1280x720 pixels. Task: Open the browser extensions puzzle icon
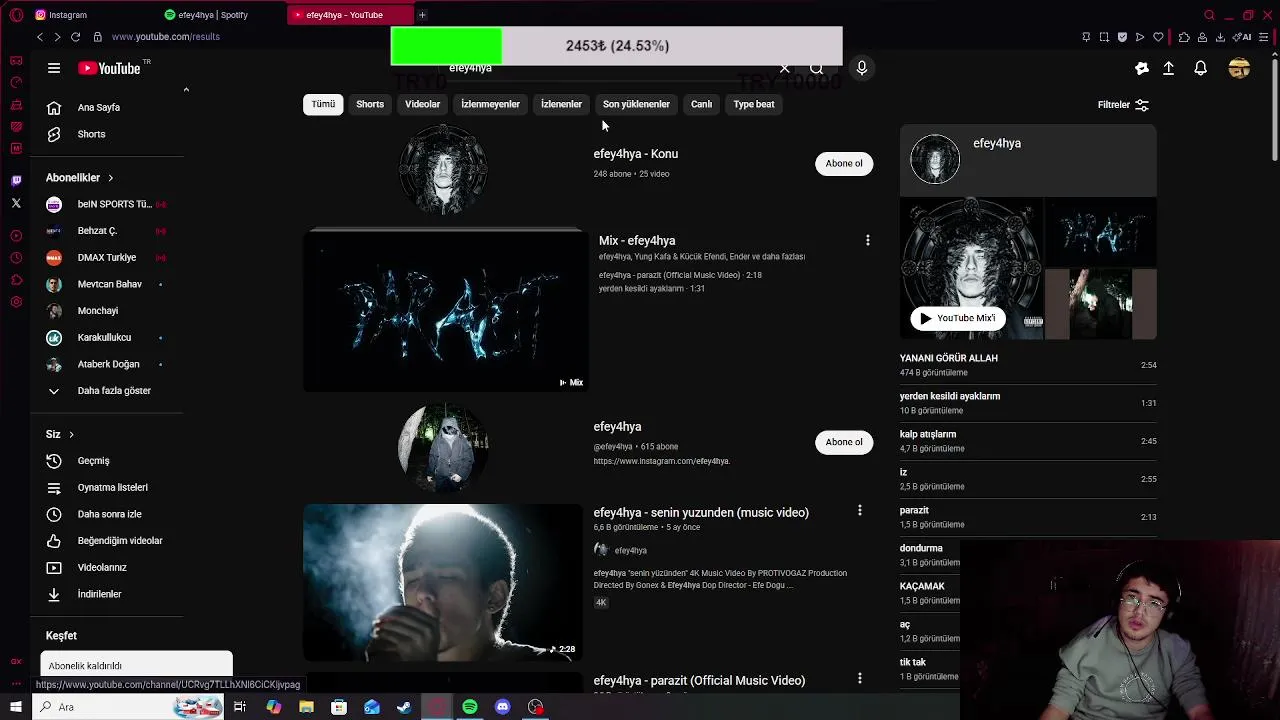(1184, 37)
